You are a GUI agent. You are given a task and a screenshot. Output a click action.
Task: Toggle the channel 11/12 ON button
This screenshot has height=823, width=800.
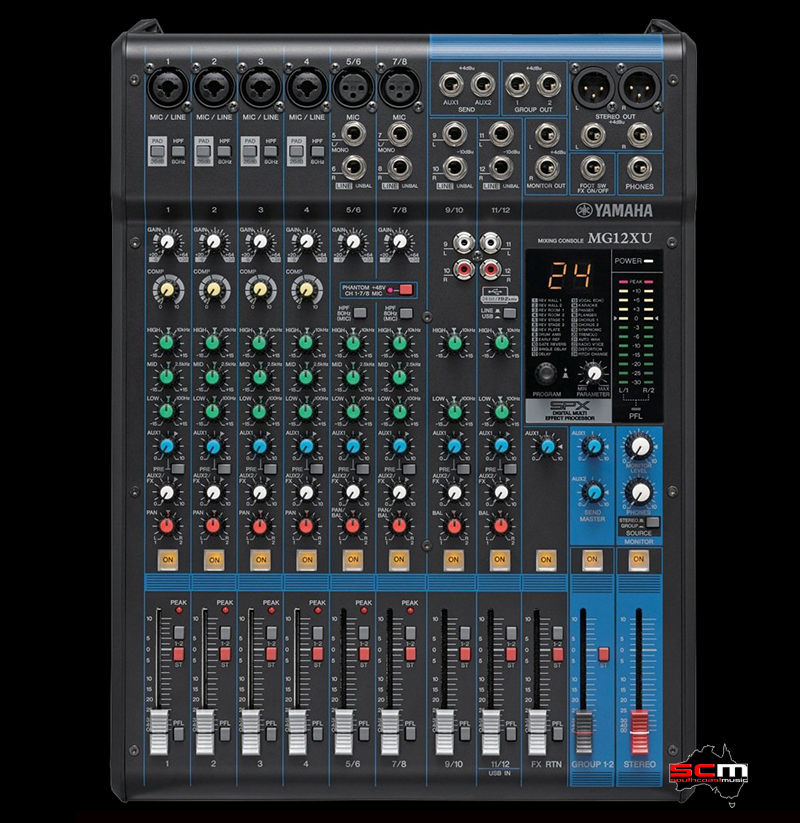(499, 560)
